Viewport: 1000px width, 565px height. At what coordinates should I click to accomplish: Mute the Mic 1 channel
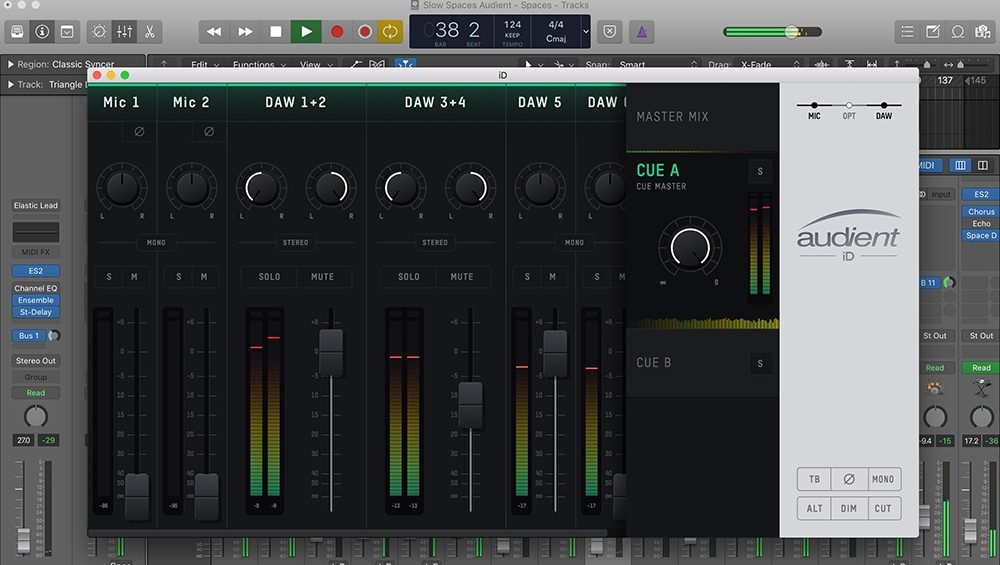coord(134,277)
